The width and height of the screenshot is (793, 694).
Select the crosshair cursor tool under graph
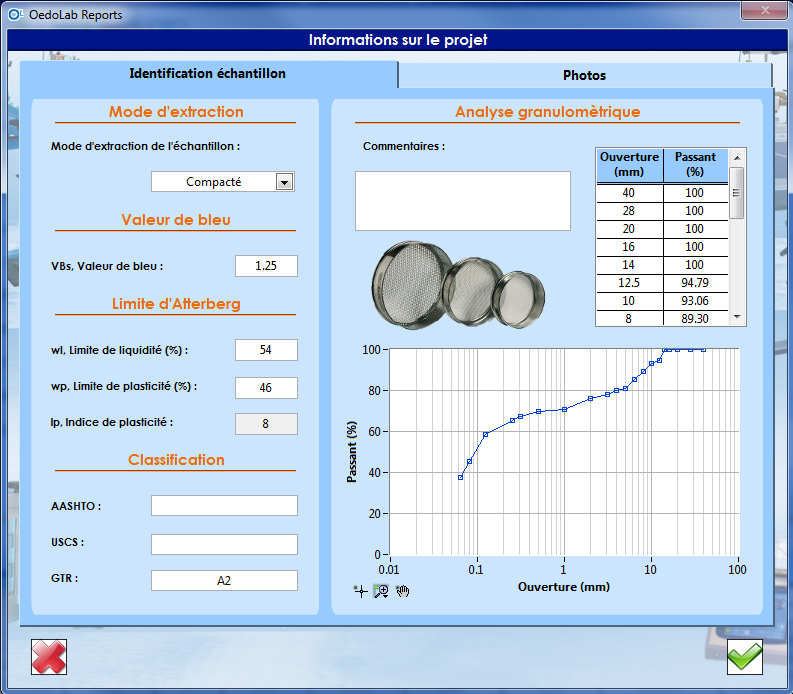361,591
